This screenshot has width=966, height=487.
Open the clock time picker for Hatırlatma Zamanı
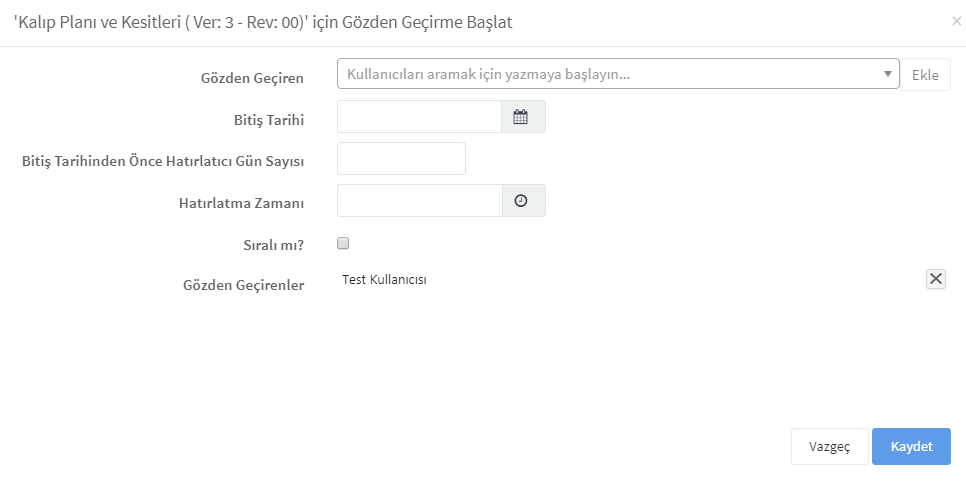pos(523,200)
